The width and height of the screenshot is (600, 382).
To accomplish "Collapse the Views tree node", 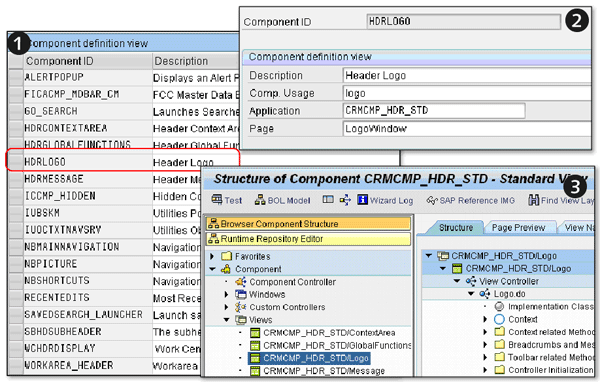I will (x=227, y=320).
